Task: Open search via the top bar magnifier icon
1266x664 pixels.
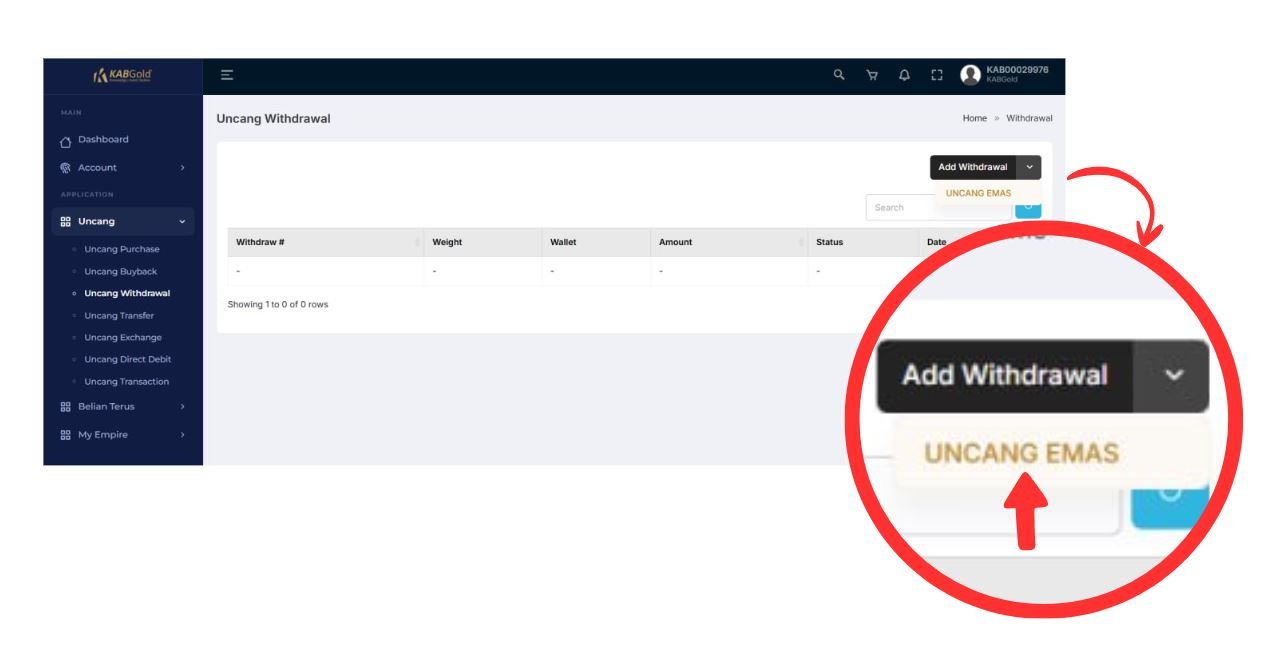Action: point(839,75)
